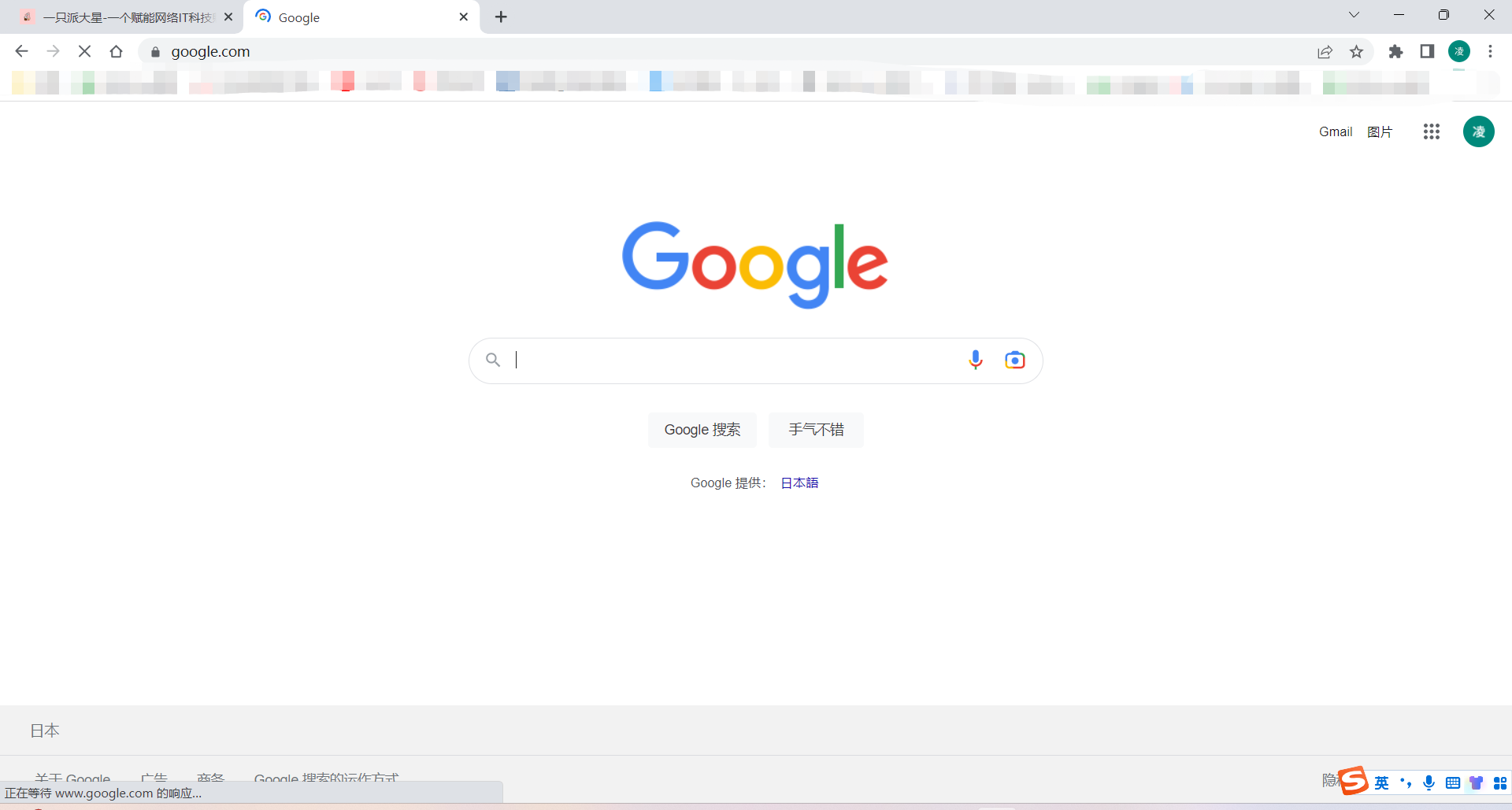Click the 日本 region text in footer
Screen dimensions: 1512x810
coord(45,730)
